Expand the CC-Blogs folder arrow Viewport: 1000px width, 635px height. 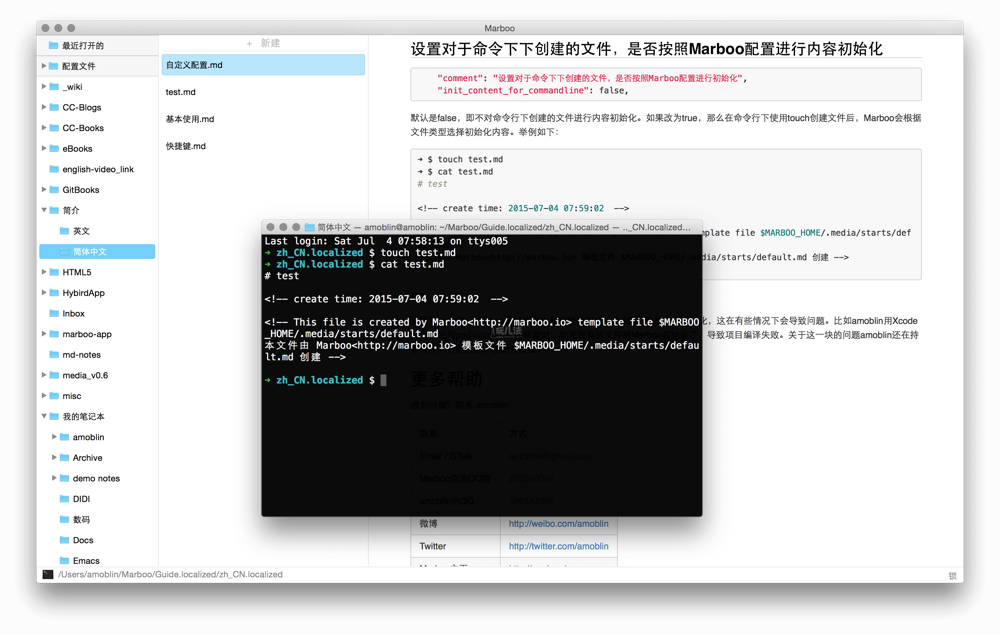44,107
